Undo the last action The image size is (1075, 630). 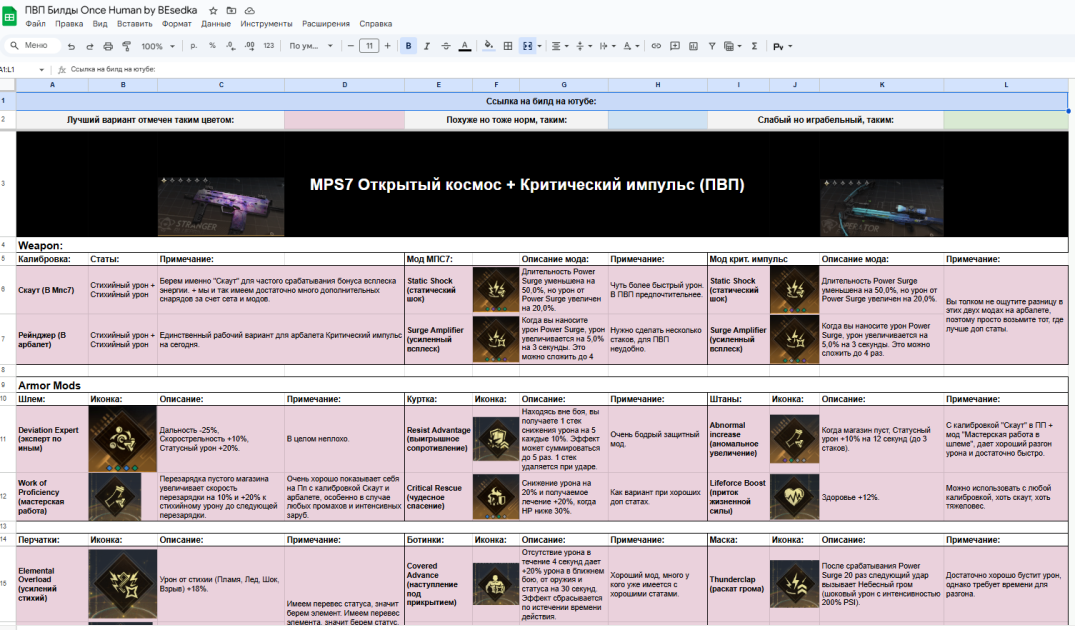pyautogui.click(x=71, y=46)
